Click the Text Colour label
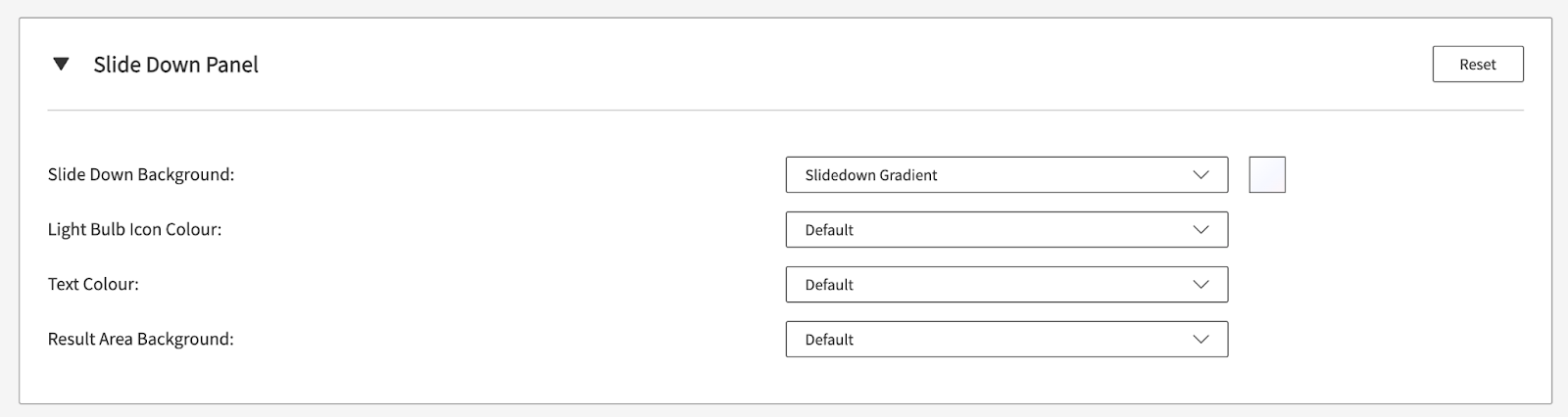 pyautogui.click(x=93, y=285)
